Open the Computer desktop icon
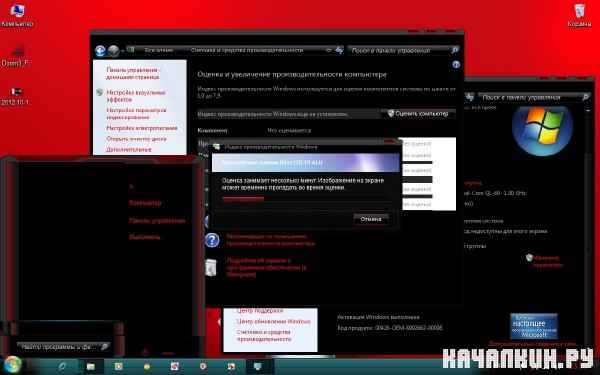600x375 pixels. point(17,15)
